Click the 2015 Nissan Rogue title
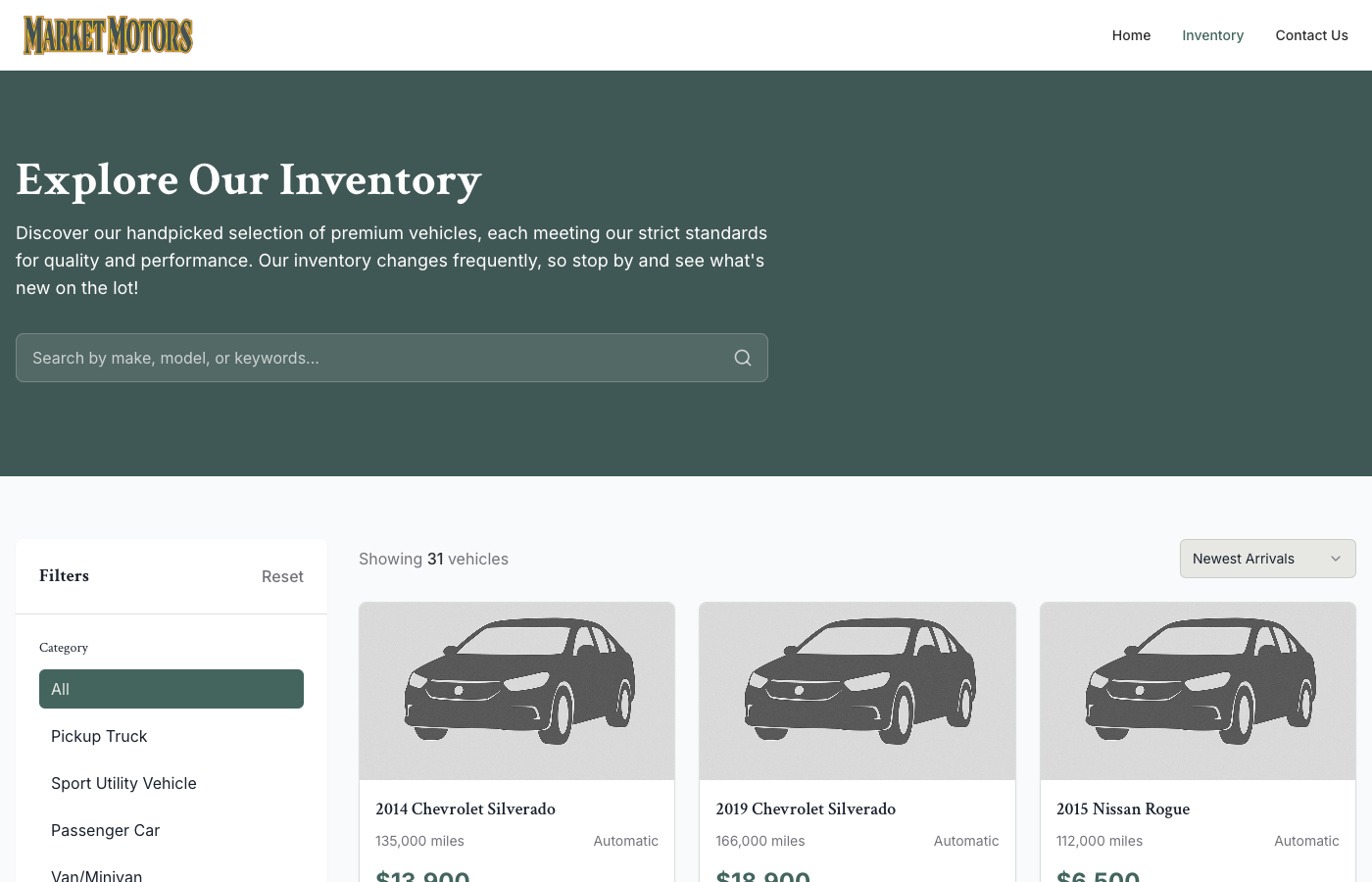The image size is (1372, 882). [1123, 808]
